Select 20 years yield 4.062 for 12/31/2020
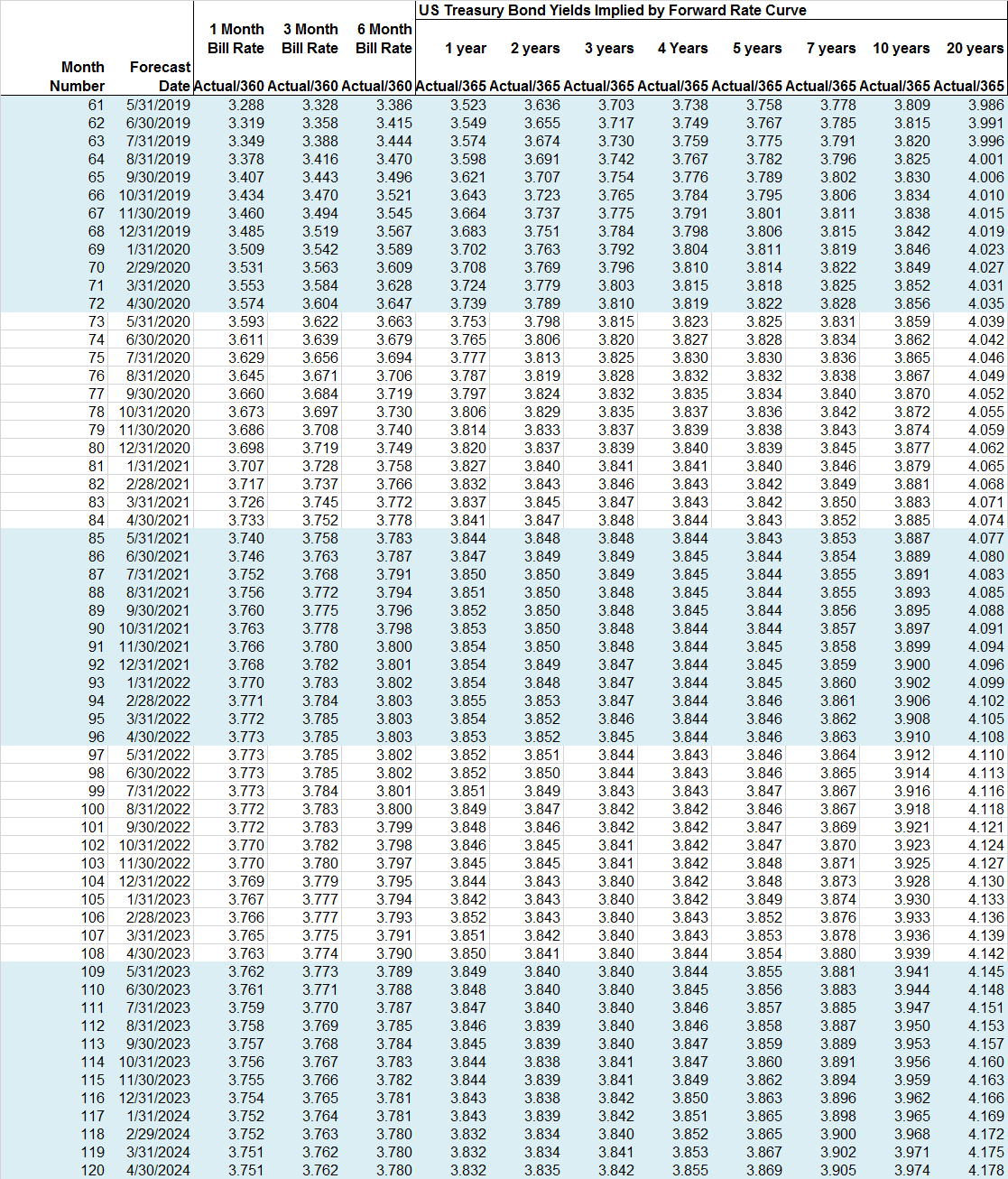The width and height of the screenshot is (1008, 1179). pyautogui.click(x=985, y=448)
